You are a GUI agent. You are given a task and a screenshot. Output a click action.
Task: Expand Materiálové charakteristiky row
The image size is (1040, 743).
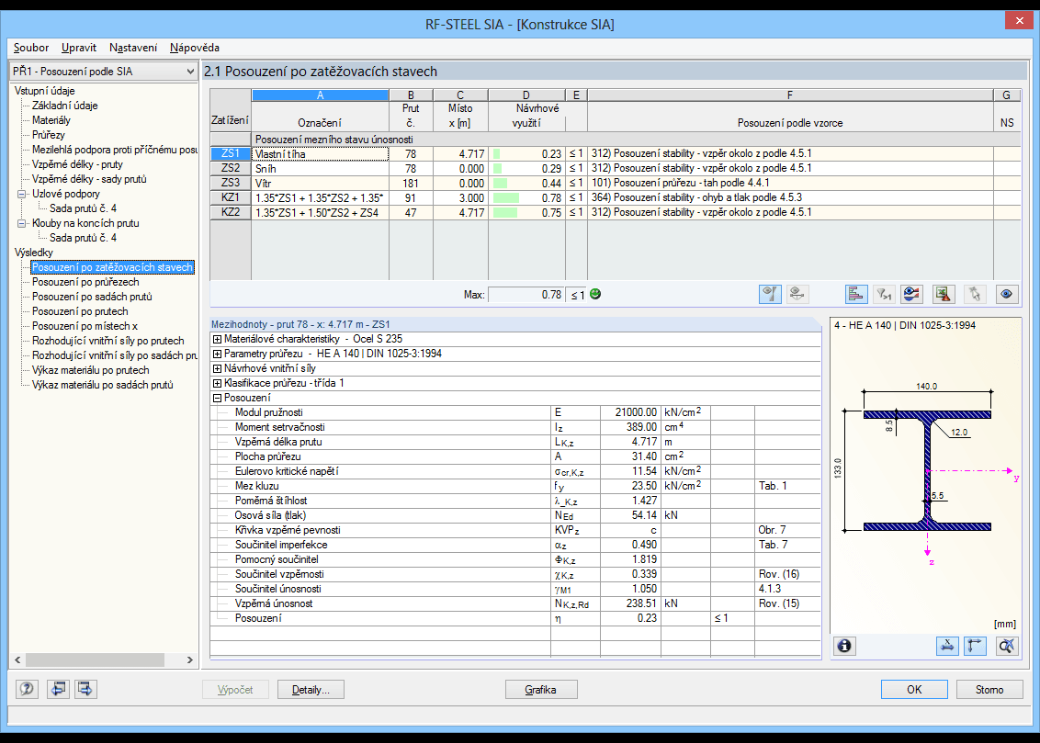coord(217,339)
